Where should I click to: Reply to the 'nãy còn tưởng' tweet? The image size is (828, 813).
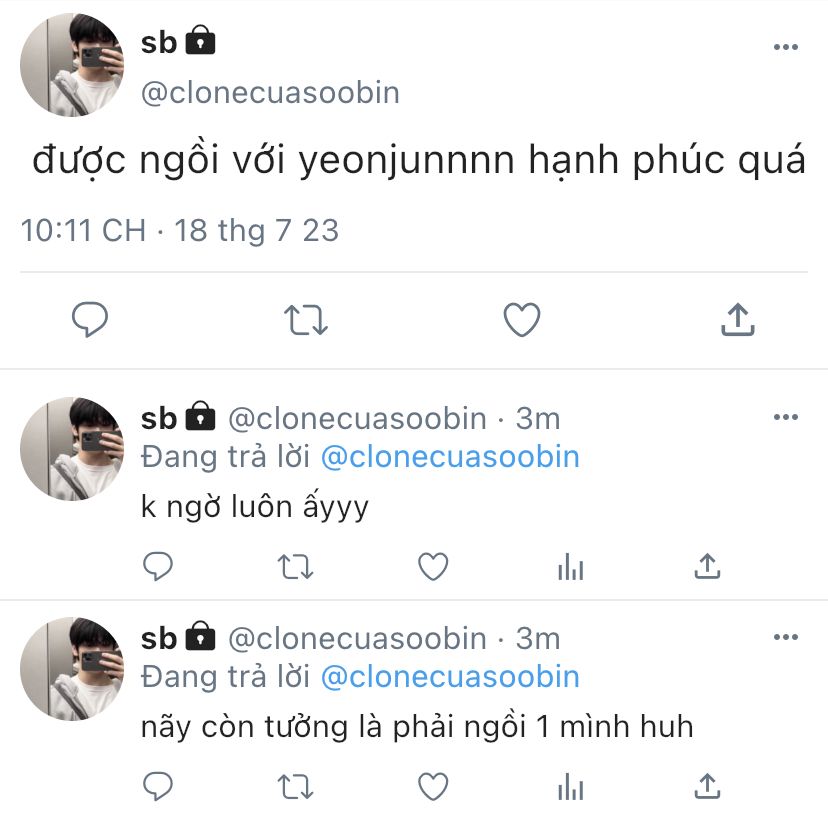158,787
